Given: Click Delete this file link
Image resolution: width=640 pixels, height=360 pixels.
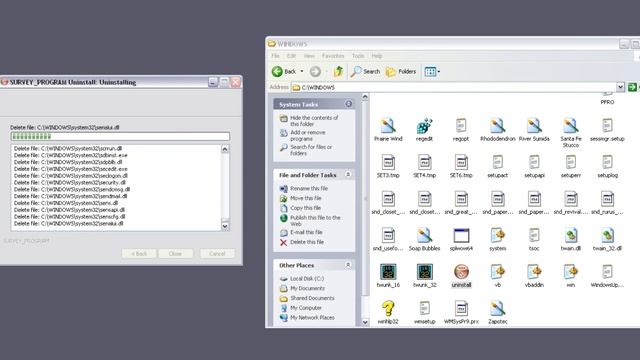Looking at the screenshot, I should coord(302,242).
